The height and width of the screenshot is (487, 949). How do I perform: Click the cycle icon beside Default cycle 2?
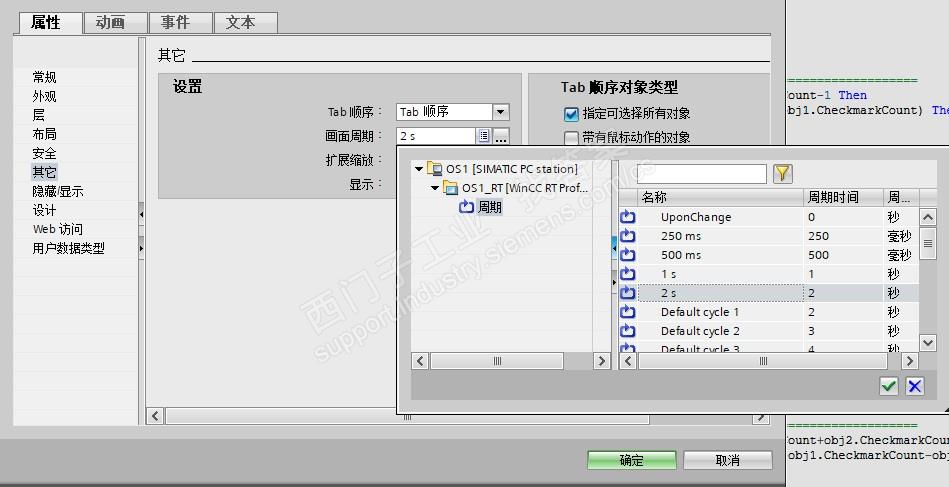click(628, 331)
